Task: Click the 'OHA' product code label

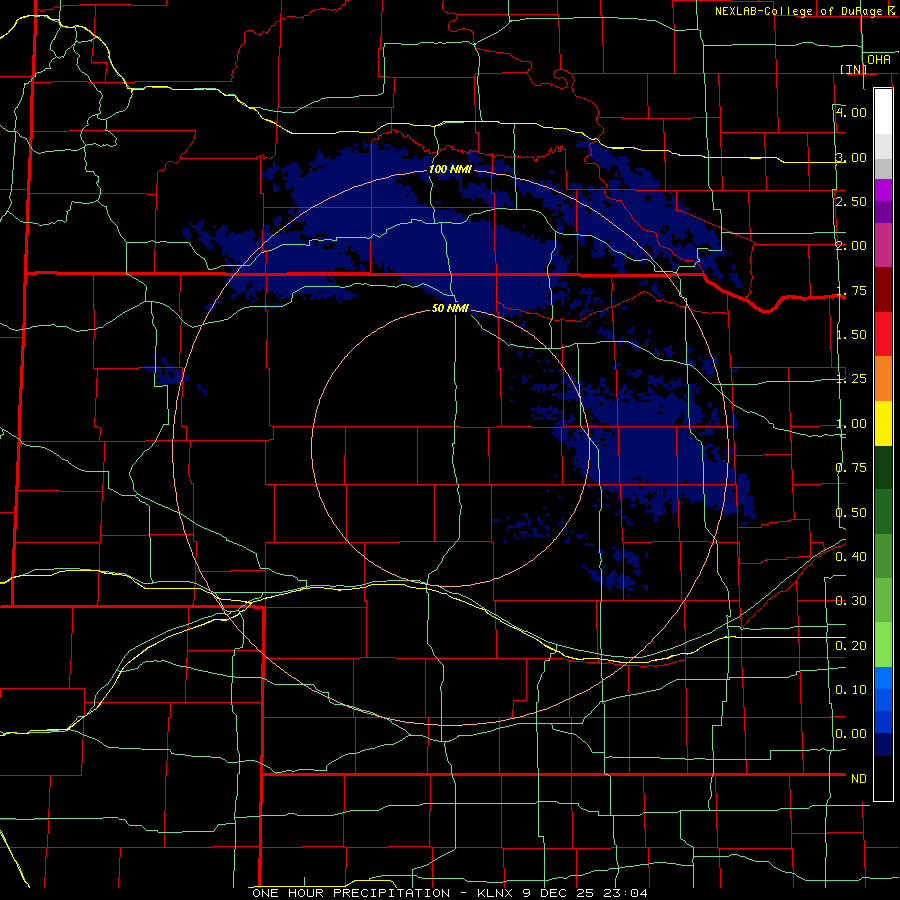Action: [879, 60]
